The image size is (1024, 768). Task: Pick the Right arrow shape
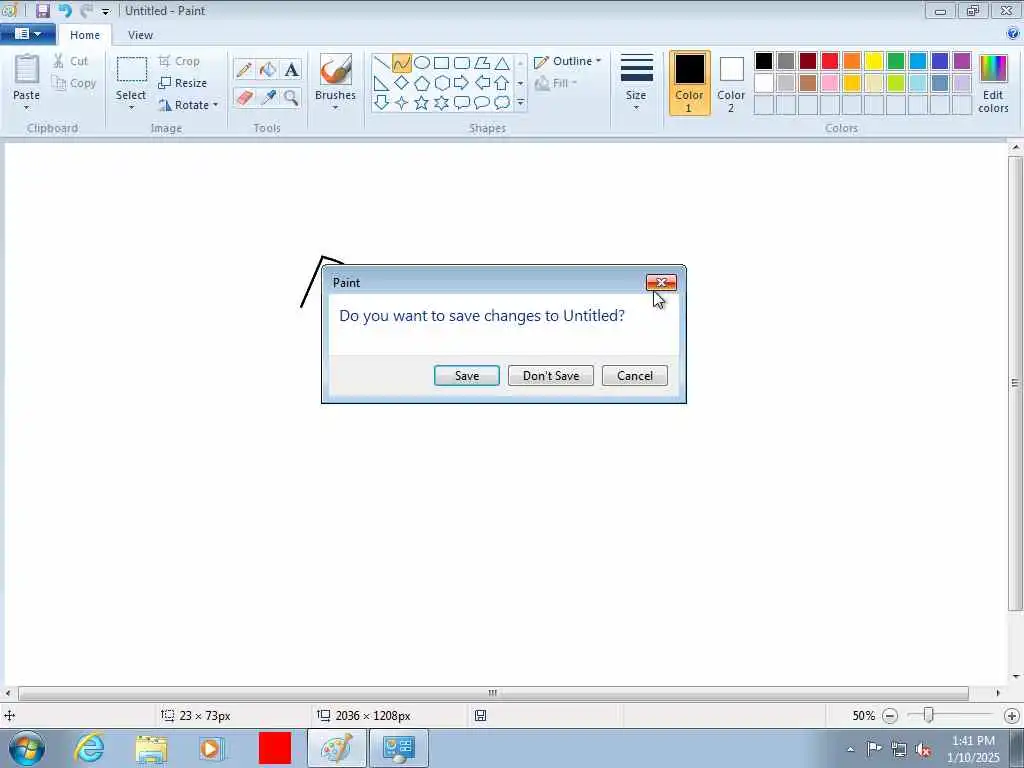click(462, 83)
